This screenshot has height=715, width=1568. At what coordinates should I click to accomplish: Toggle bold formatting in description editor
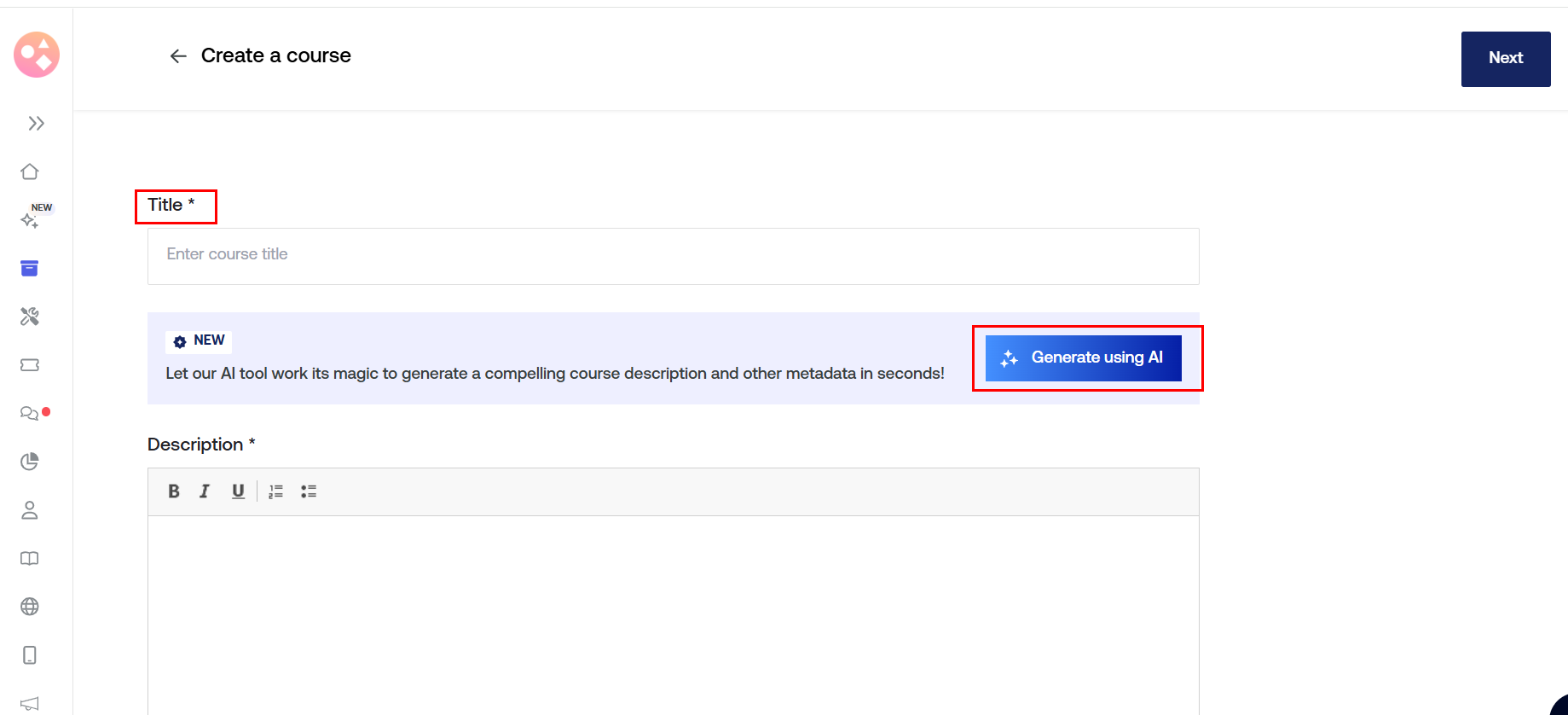(174, 491)
